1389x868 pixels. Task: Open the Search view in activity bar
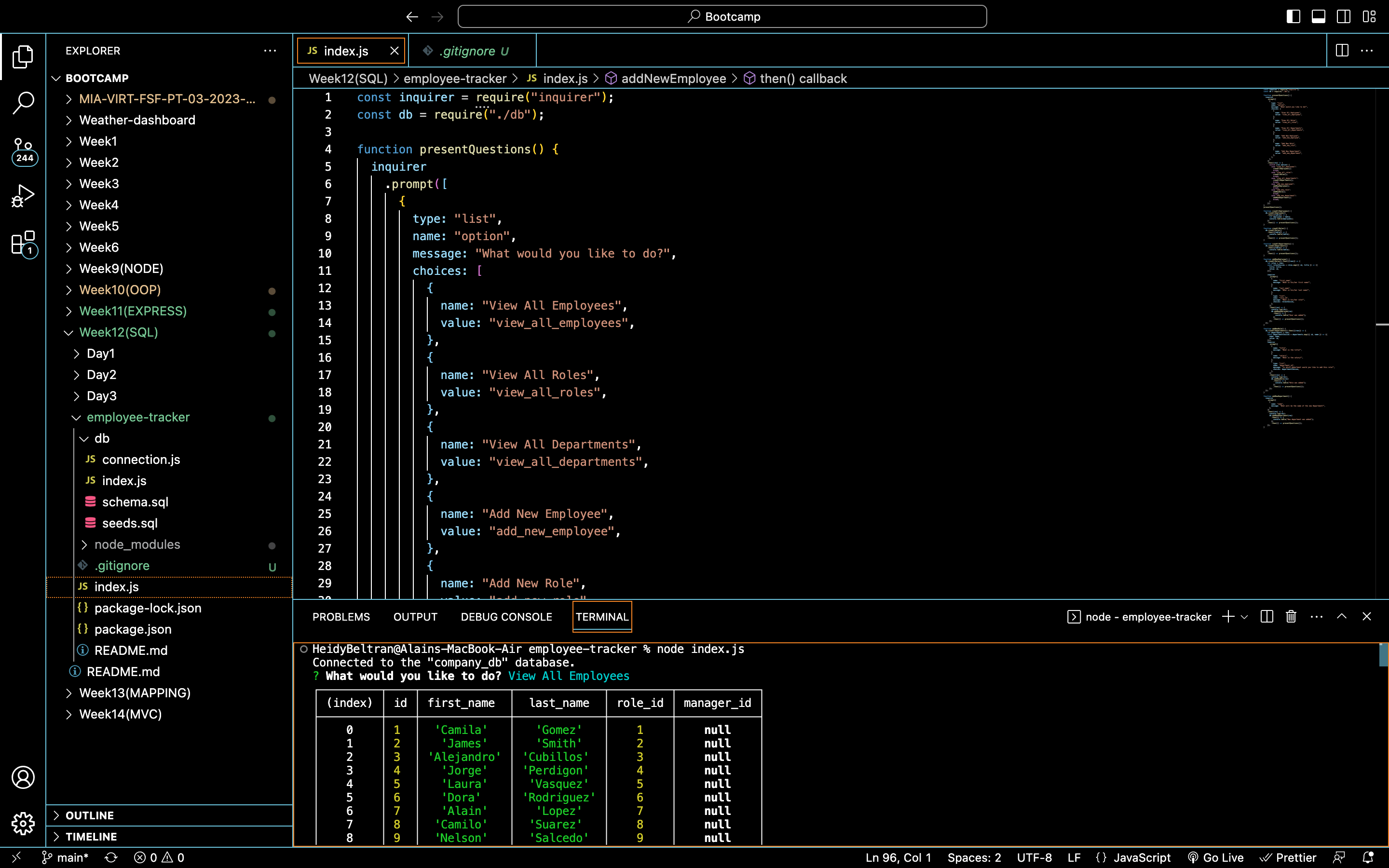pyautogui.click(x=23, y=103)
